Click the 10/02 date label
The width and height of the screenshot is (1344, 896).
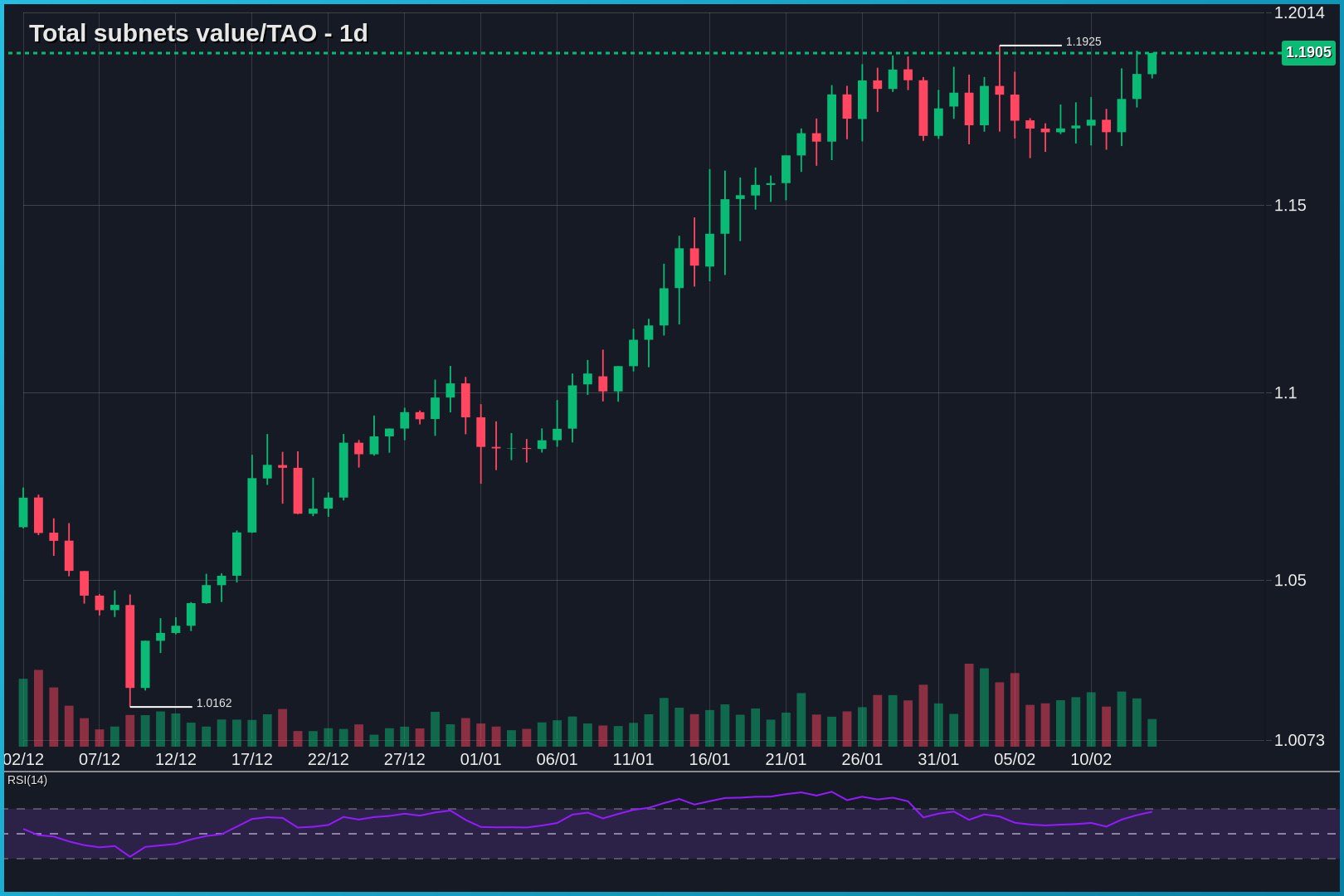point(1091,759)
